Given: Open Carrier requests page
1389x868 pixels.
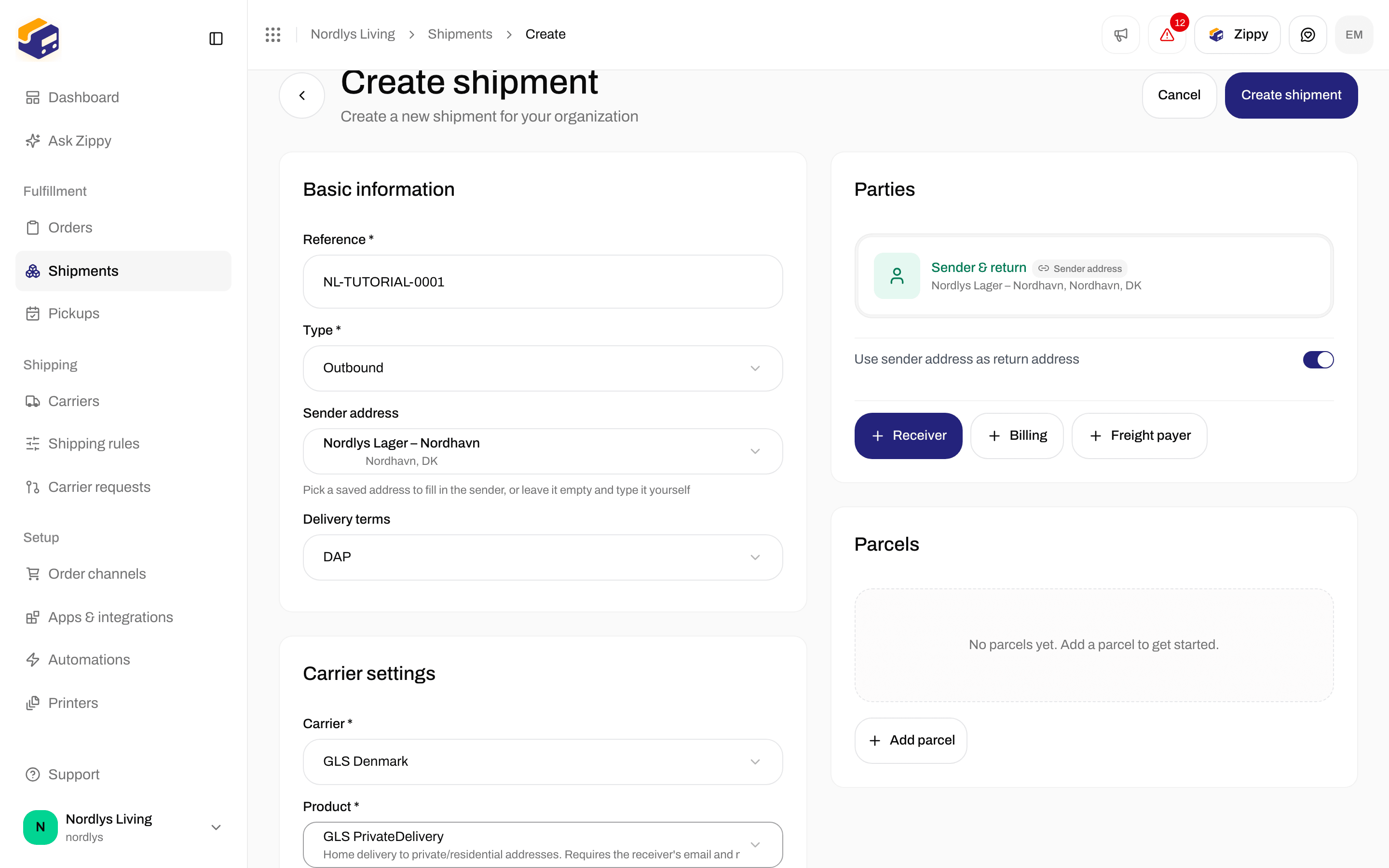Looking at the screenshot, I should pos(123,487).
